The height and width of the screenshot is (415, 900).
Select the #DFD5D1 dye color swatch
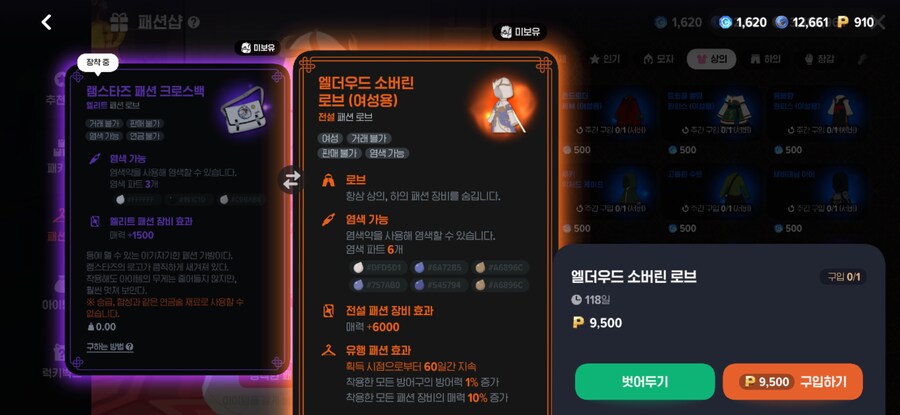[379, 267]
